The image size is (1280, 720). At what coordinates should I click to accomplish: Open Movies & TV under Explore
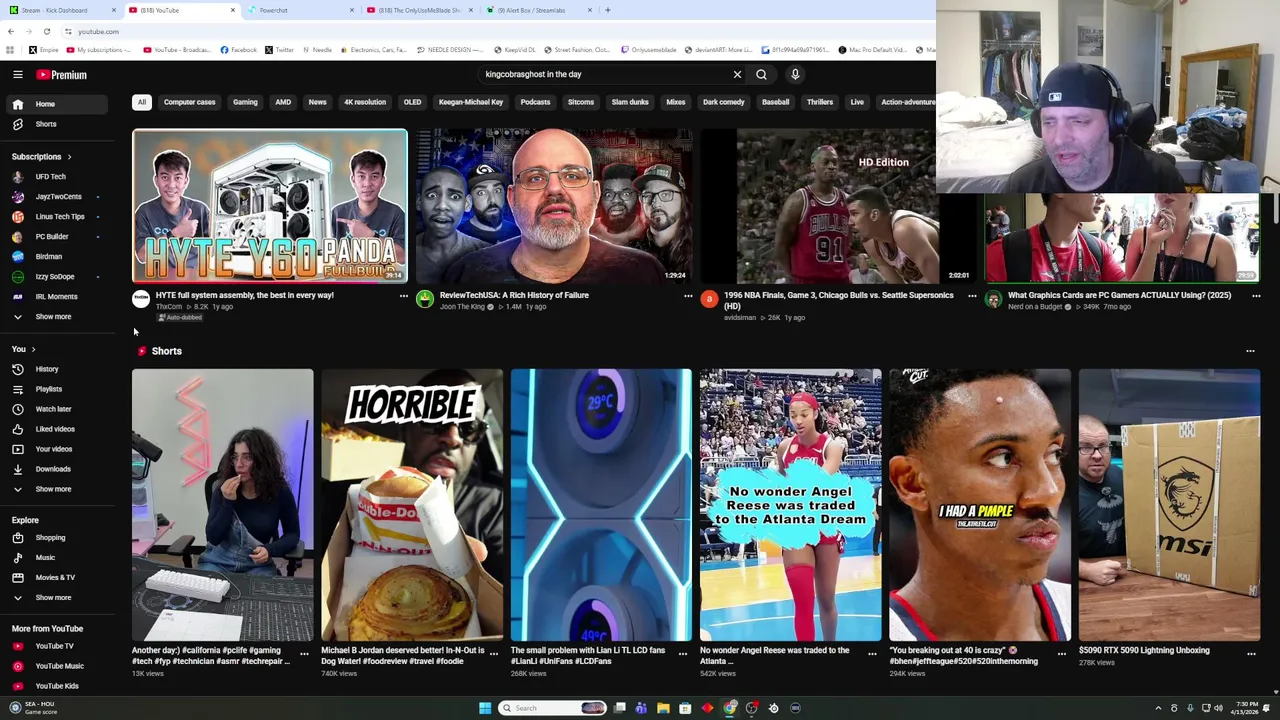(x=55, y=578)
